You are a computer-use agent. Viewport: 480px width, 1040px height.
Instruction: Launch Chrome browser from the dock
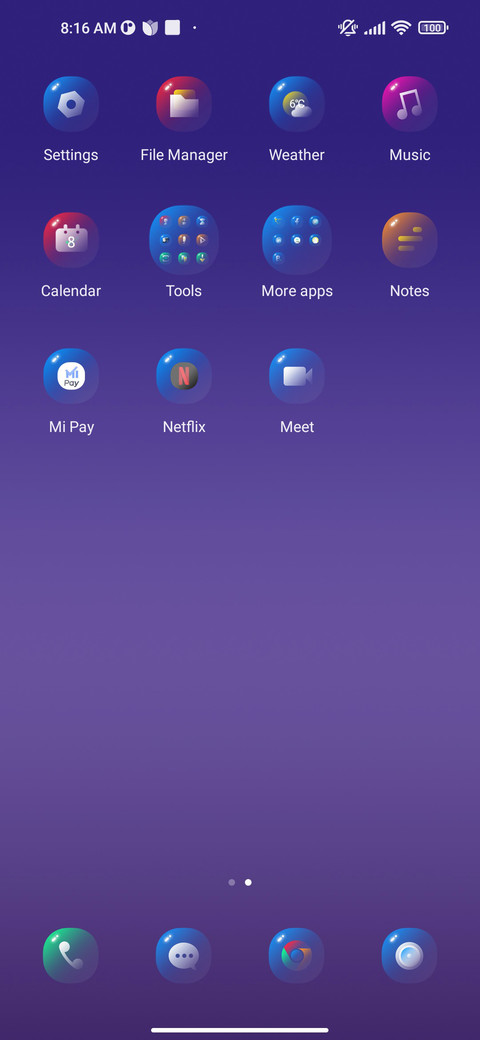pos(296,956)
